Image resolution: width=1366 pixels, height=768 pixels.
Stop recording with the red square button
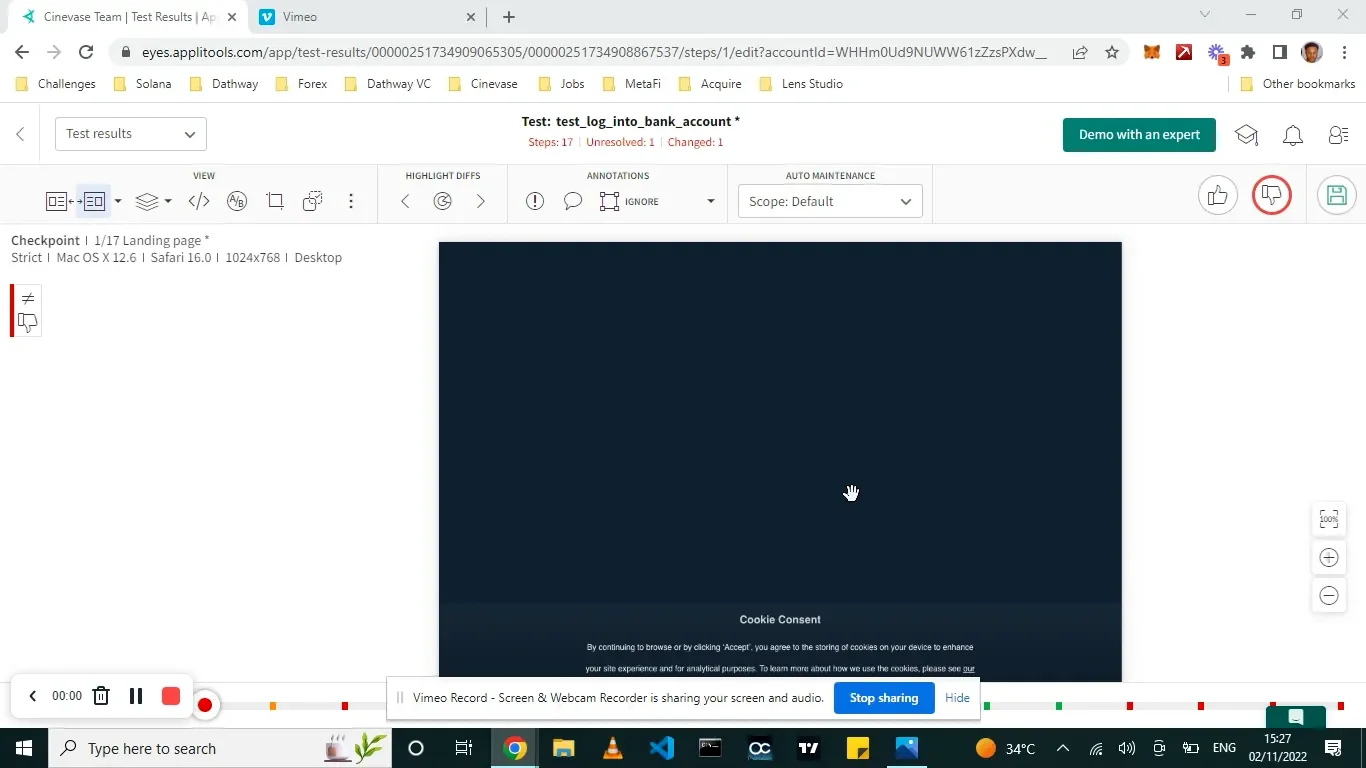171,696
